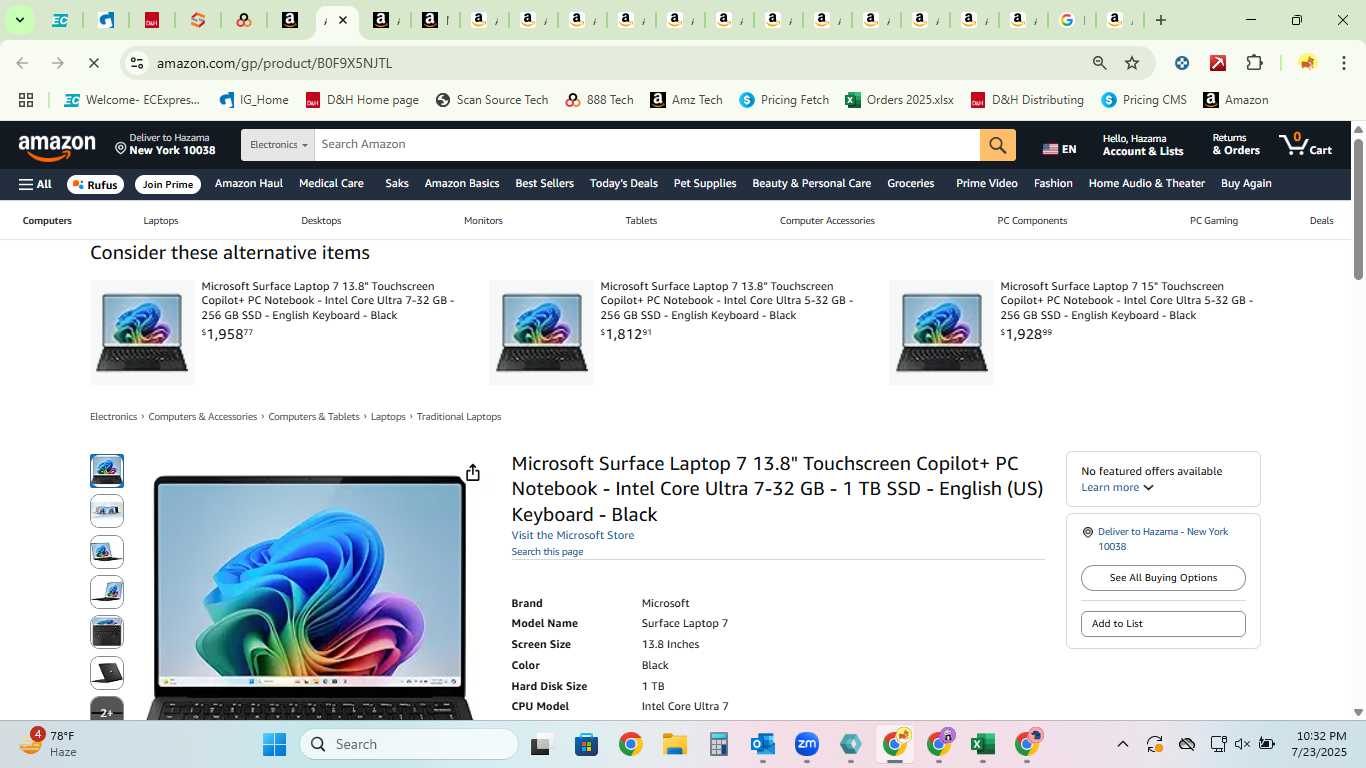
Task: Open Zoom from the taskbar
Action: [x=807, y=744]
